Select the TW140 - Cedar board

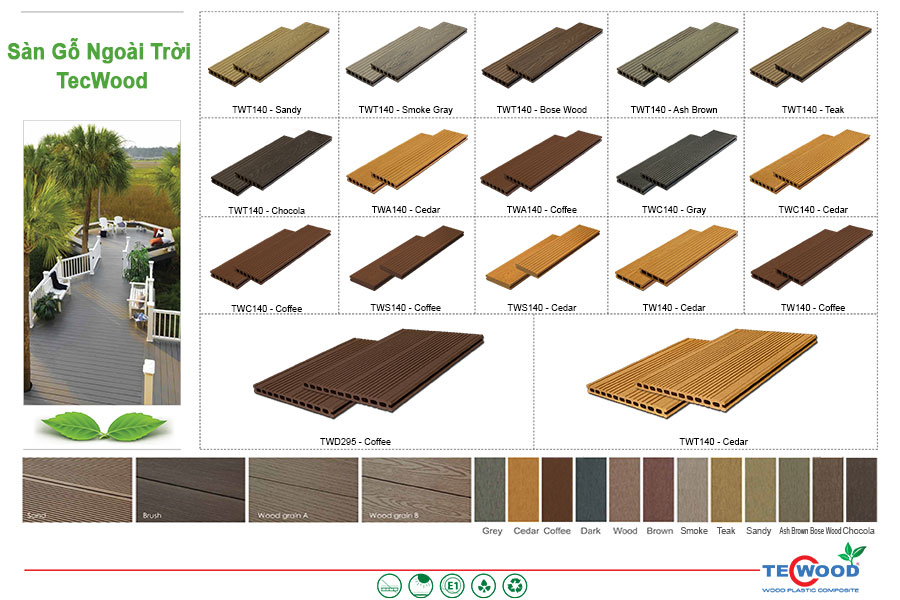676,257
